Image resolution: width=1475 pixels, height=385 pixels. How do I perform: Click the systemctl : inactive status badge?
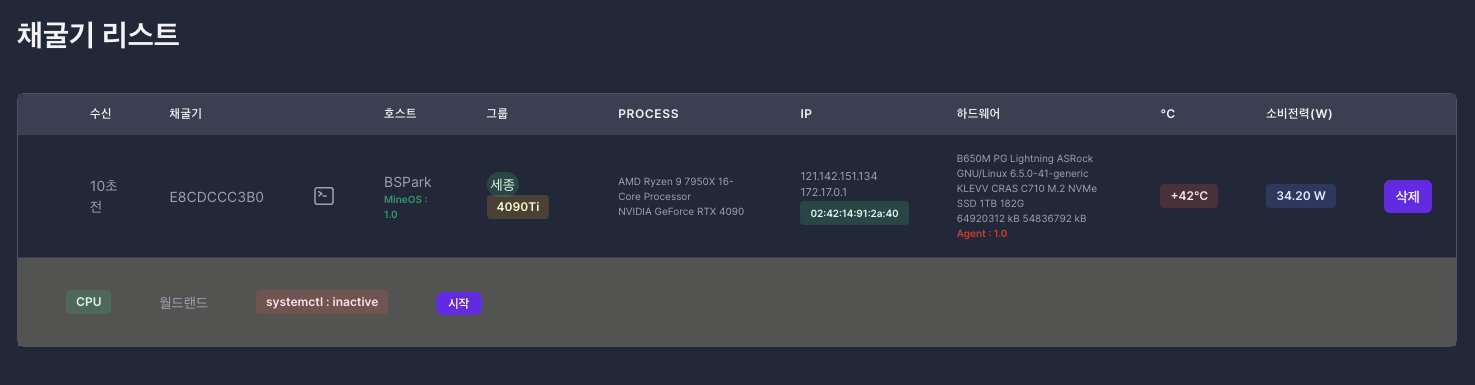[x=322, y=302]
